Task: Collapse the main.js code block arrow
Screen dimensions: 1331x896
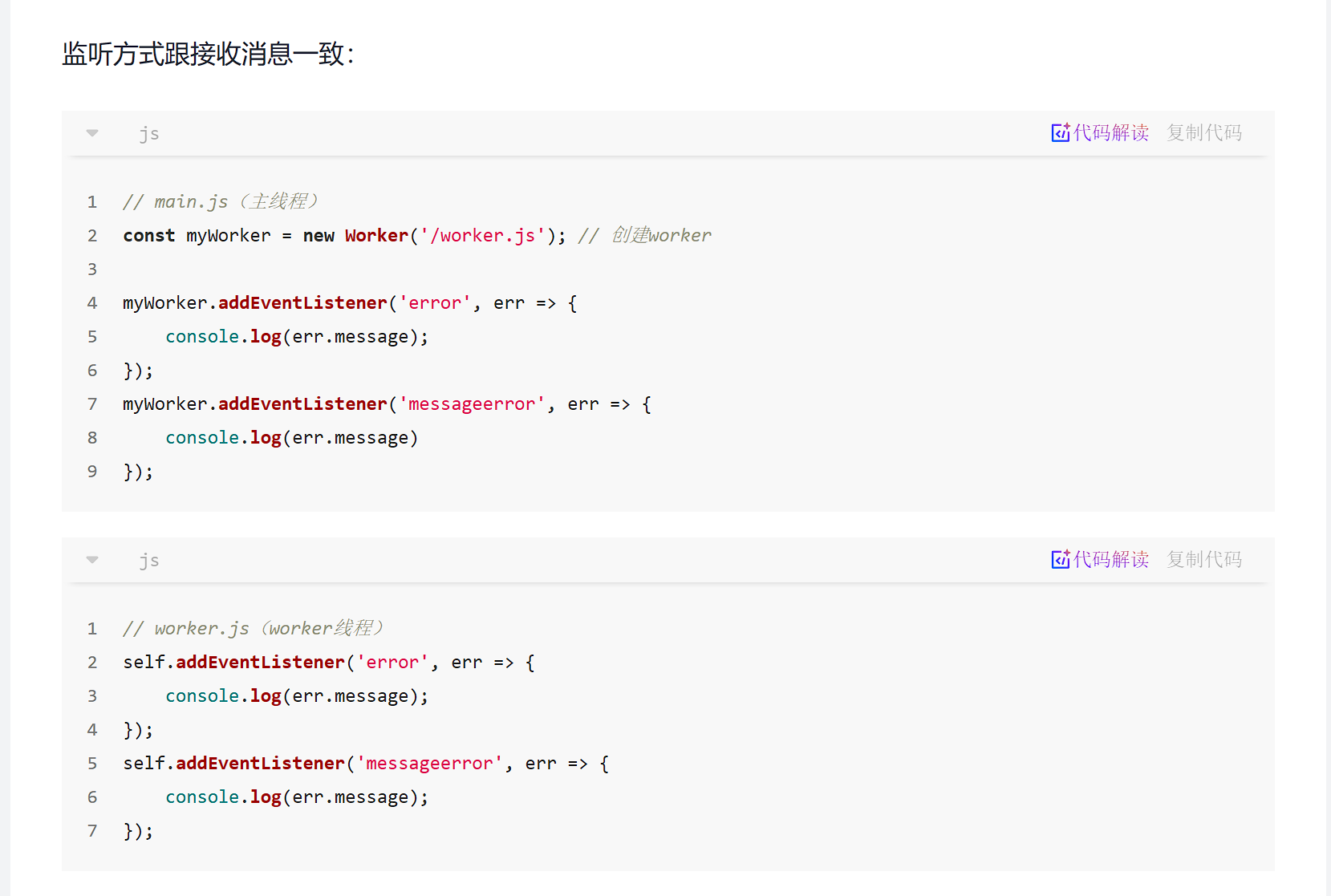Action: pyautogui.click(x=92, y=133)
